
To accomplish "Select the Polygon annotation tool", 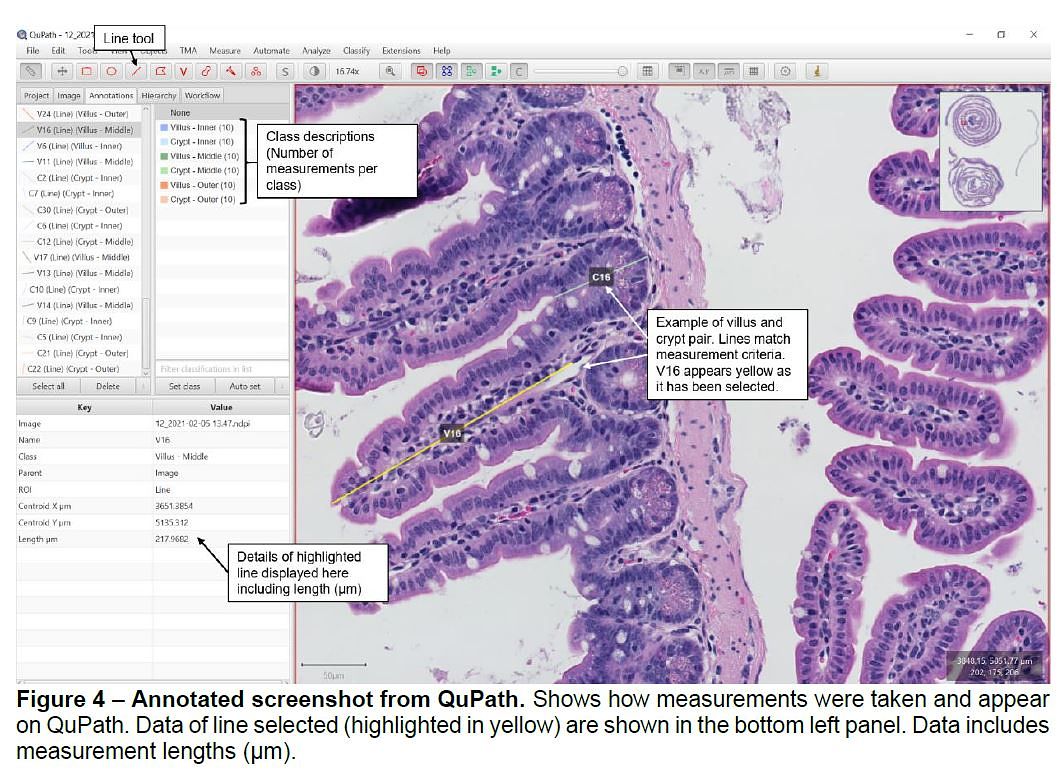I will pos(159,71).
